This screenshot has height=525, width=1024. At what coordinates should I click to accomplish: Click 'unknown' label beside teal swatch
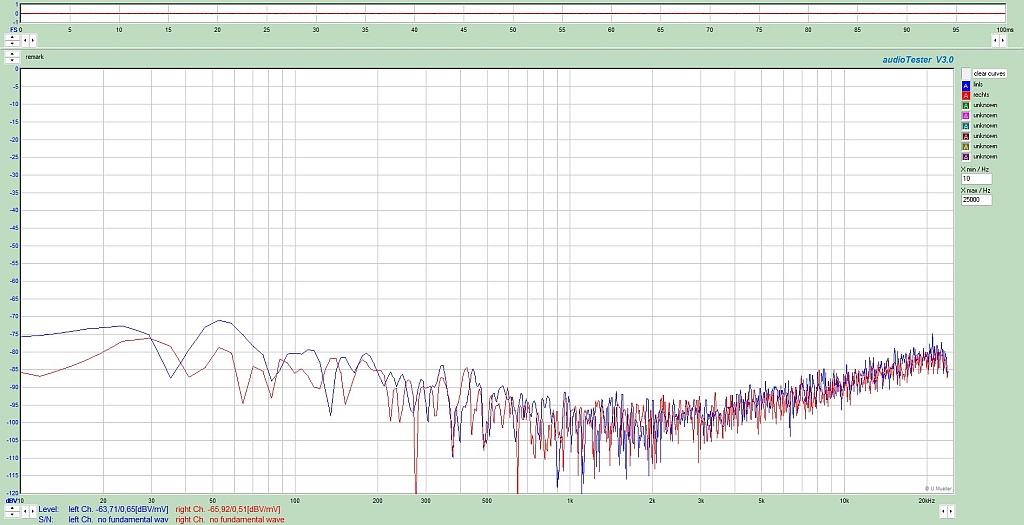click(x=985, y=126)
